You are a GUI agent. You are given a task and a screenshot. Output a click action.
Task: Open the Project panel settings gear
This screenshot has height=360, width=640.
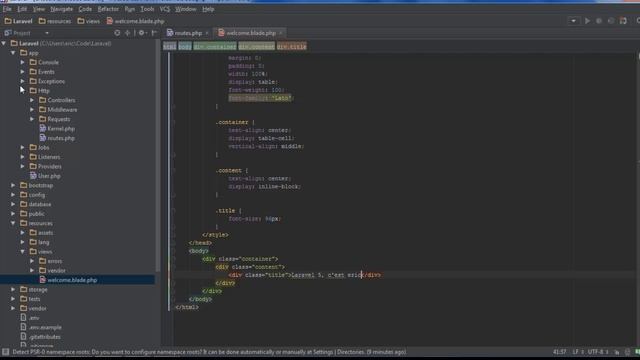[142, 33]
